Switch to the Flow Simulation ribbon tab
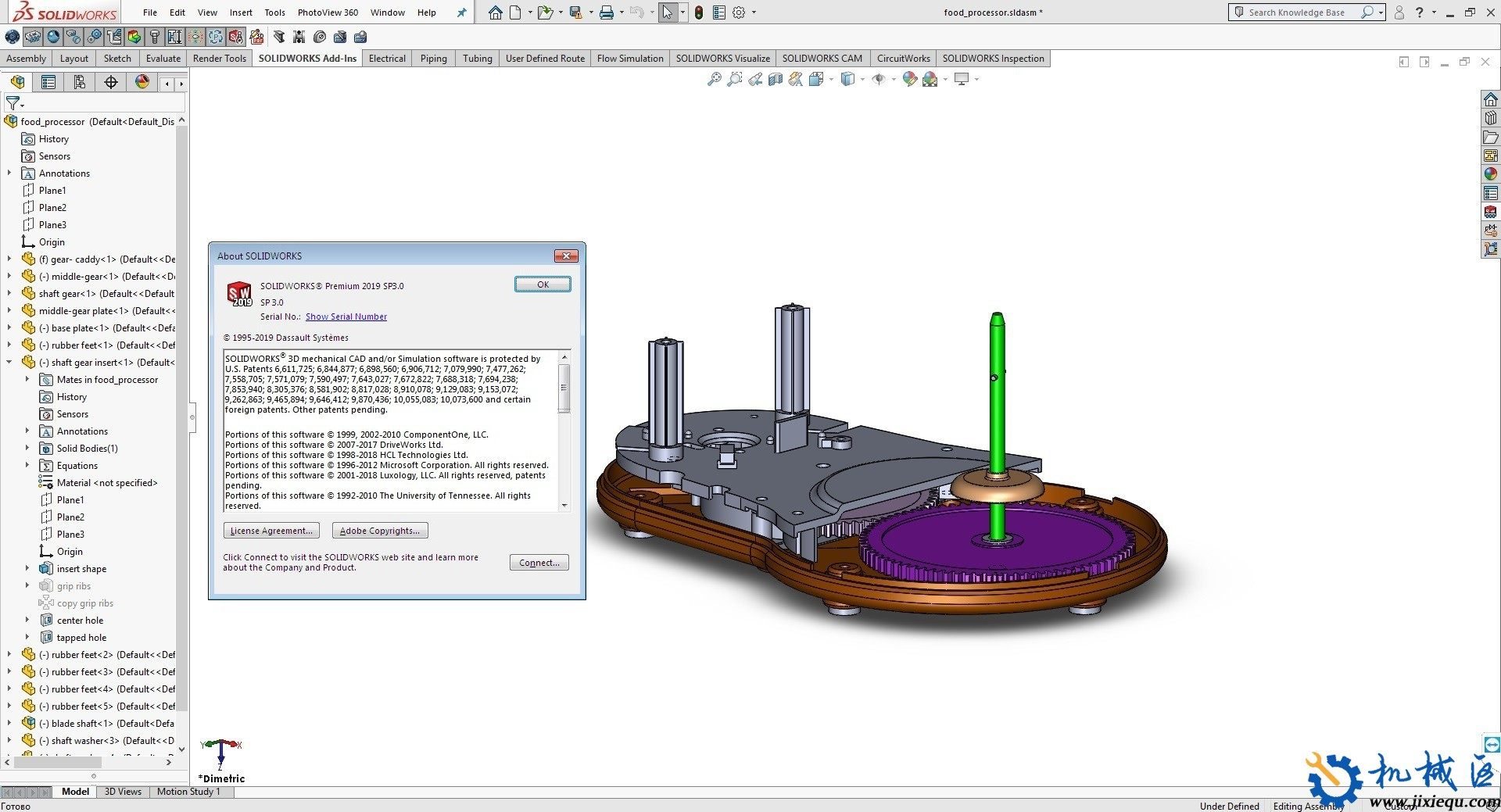This screenshot has height=812, width=1501. [629, 58]
